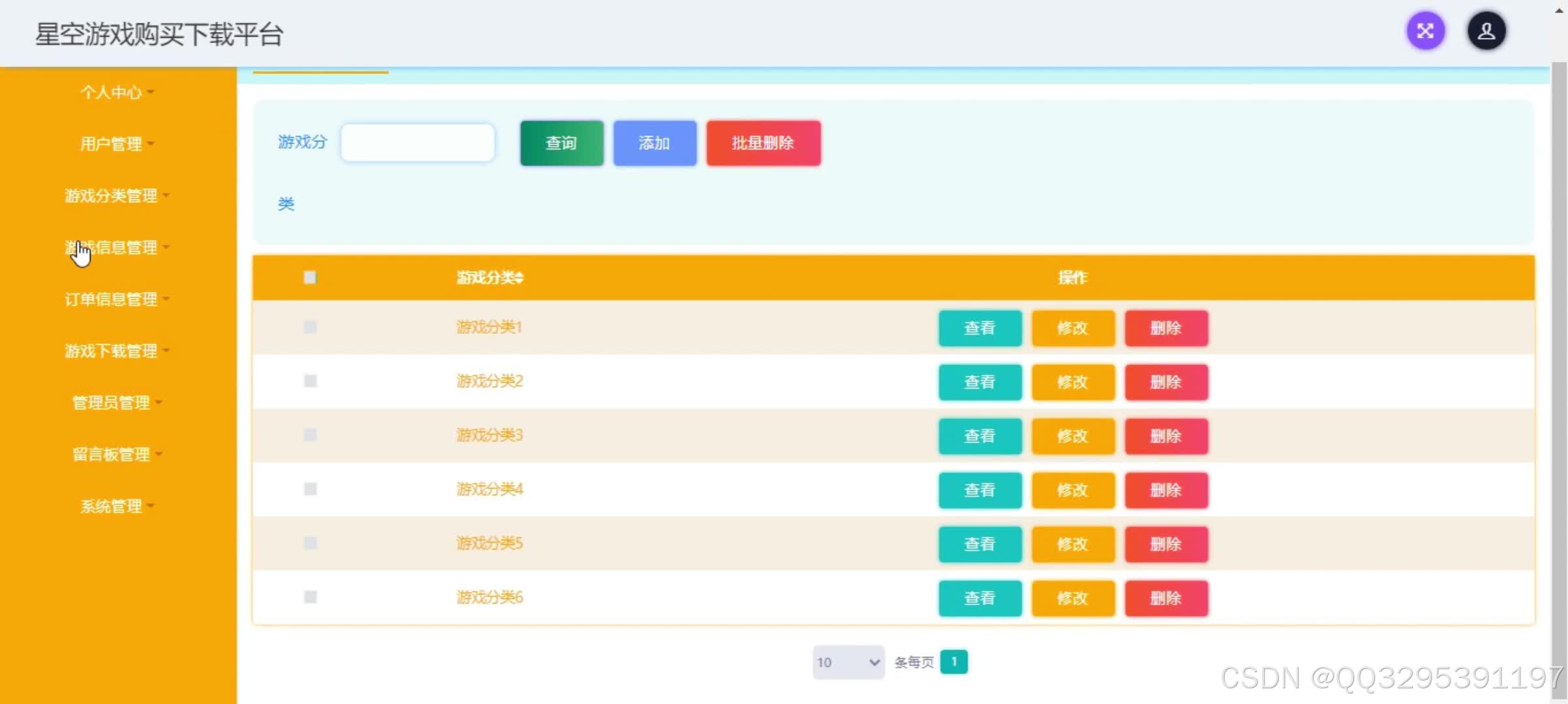The height and width of the screenshot is (704, 1568).
Task: Remove the 游戏分类4 entry
Action: 1166,490
